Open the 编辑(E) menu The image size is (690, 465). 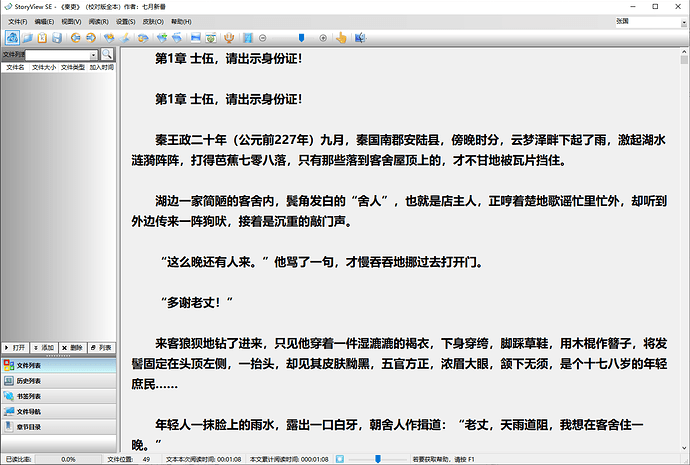(44, 22)
